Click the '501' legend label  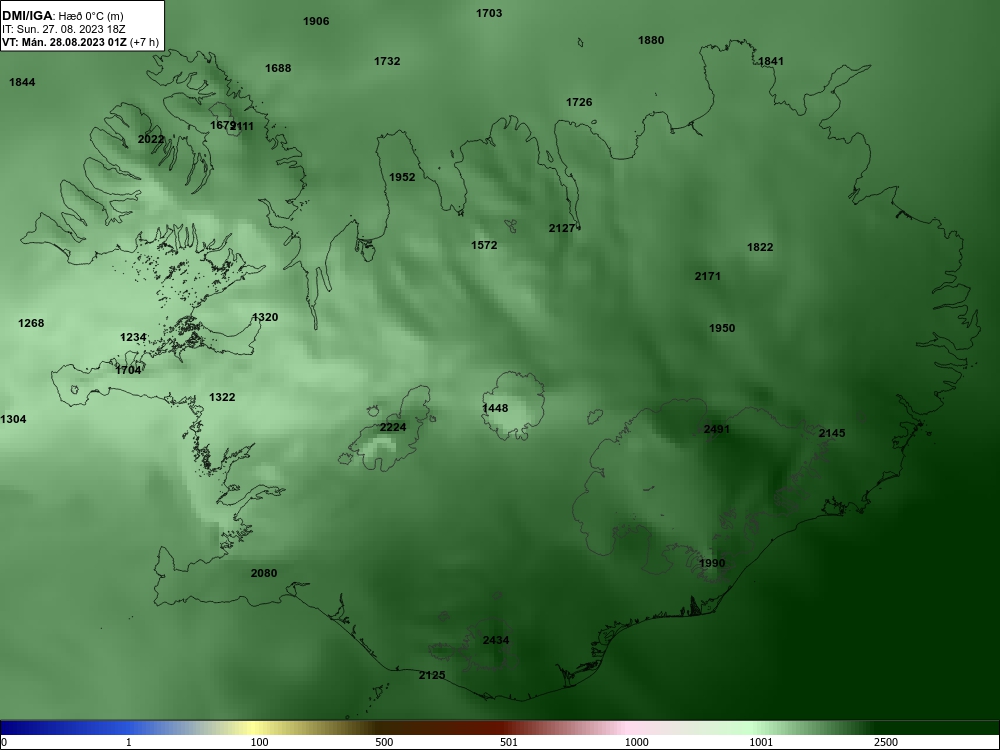pos(509,742)
